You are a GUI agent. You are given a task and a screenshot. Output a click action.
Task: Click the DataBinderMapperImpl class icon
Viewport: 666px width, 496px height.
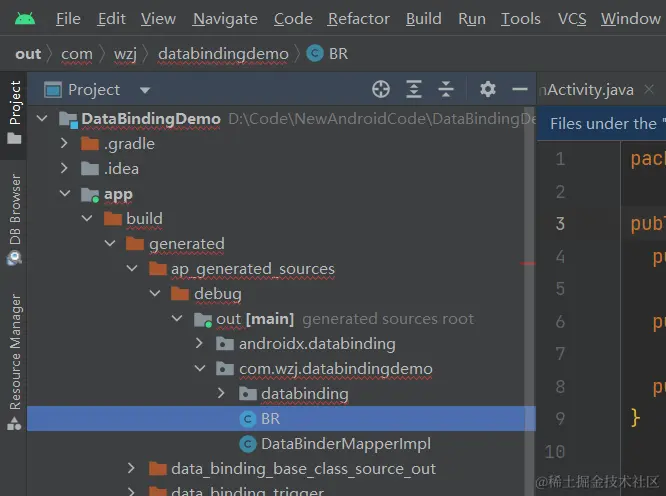coord(248,444)
